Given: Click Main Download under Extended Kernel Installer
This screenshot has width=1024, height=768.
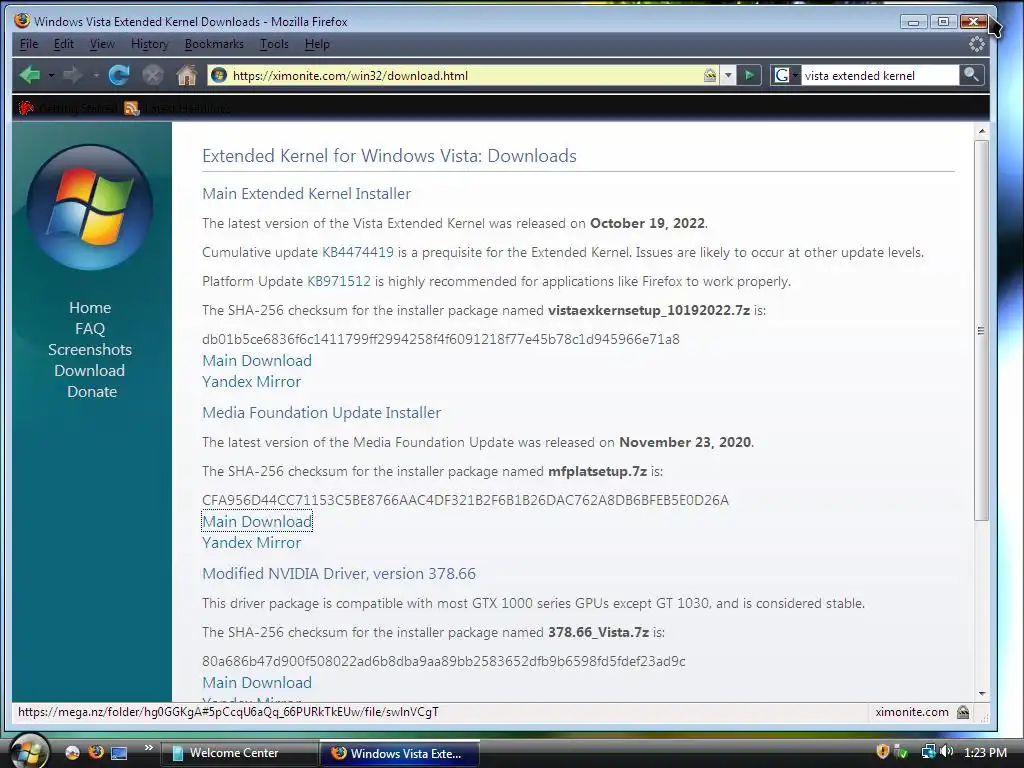Looking at the screenshot, I should coord(257,360).
